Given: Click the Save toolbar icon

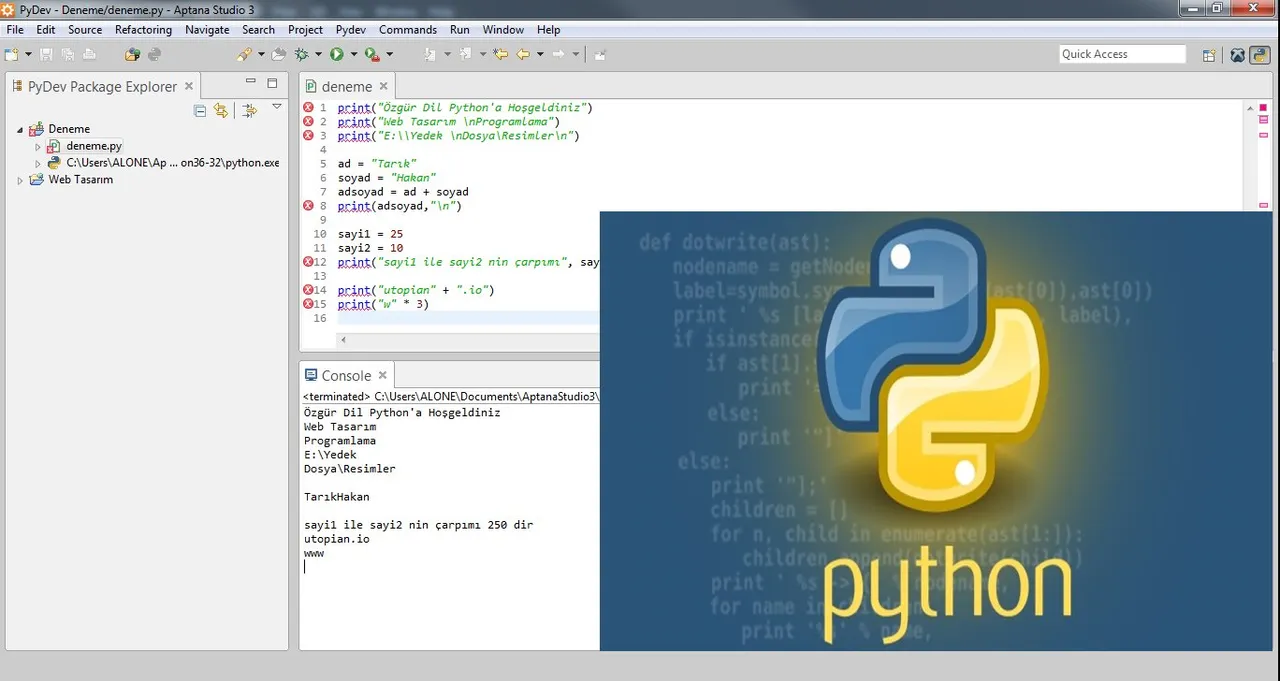Looking at the screenshot, I should [x=46, y=54].
